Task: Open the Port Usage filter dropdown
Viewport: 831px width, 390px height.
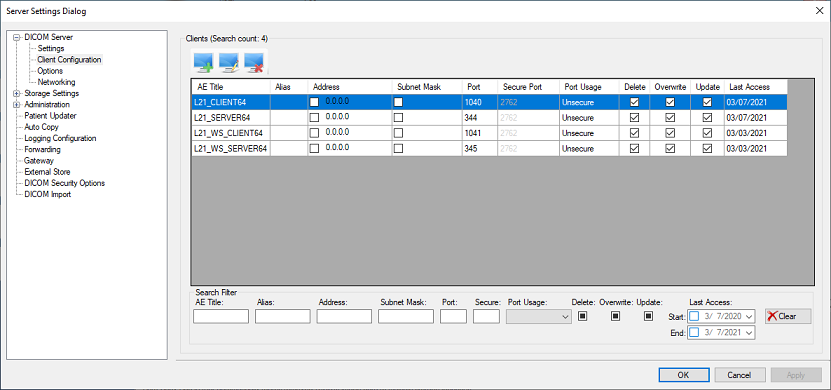Action: pos(539,316)
